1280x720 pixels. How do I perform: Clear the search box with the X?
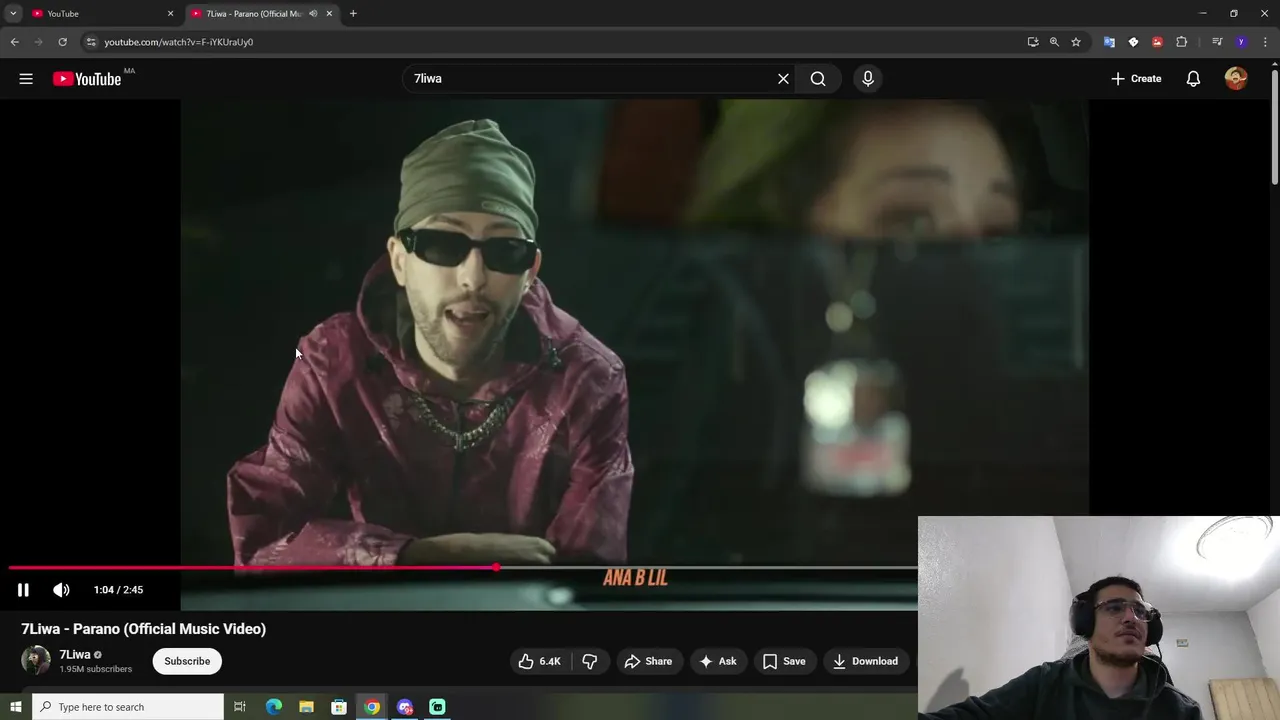tap(783, 79)
